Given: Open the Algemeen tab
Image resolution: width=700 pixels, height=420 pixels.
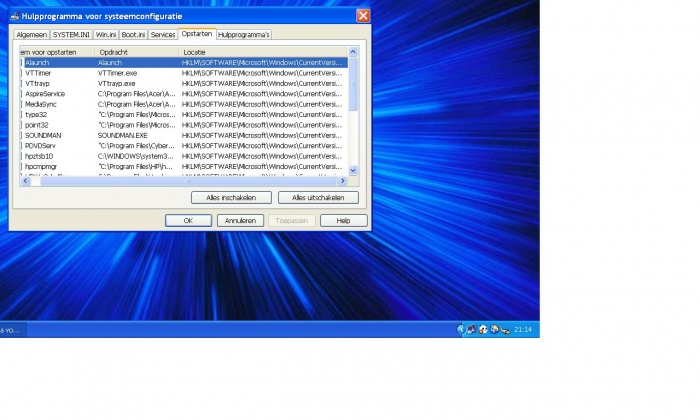Looking at the screenshot, I should pos(32,35).
